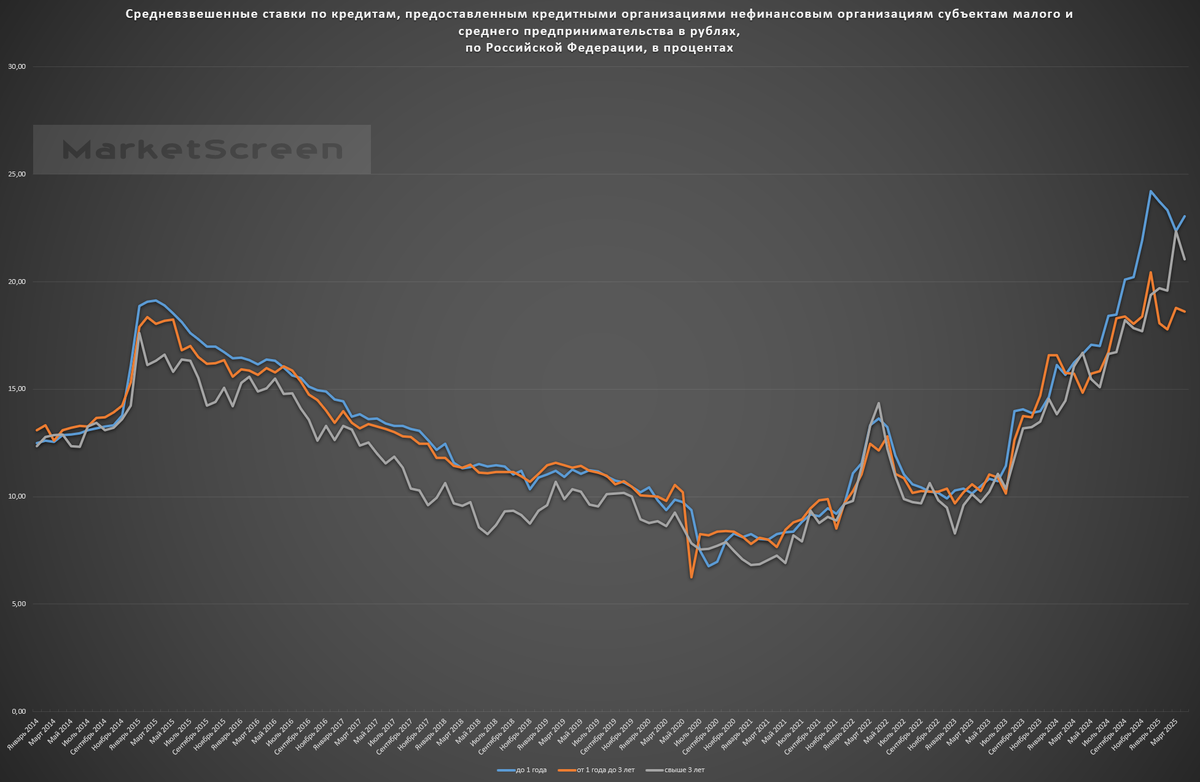Click the 5,00 value on the vertical axis
Viewport: 1200px width, 782px height.
(x=19, y=604)
